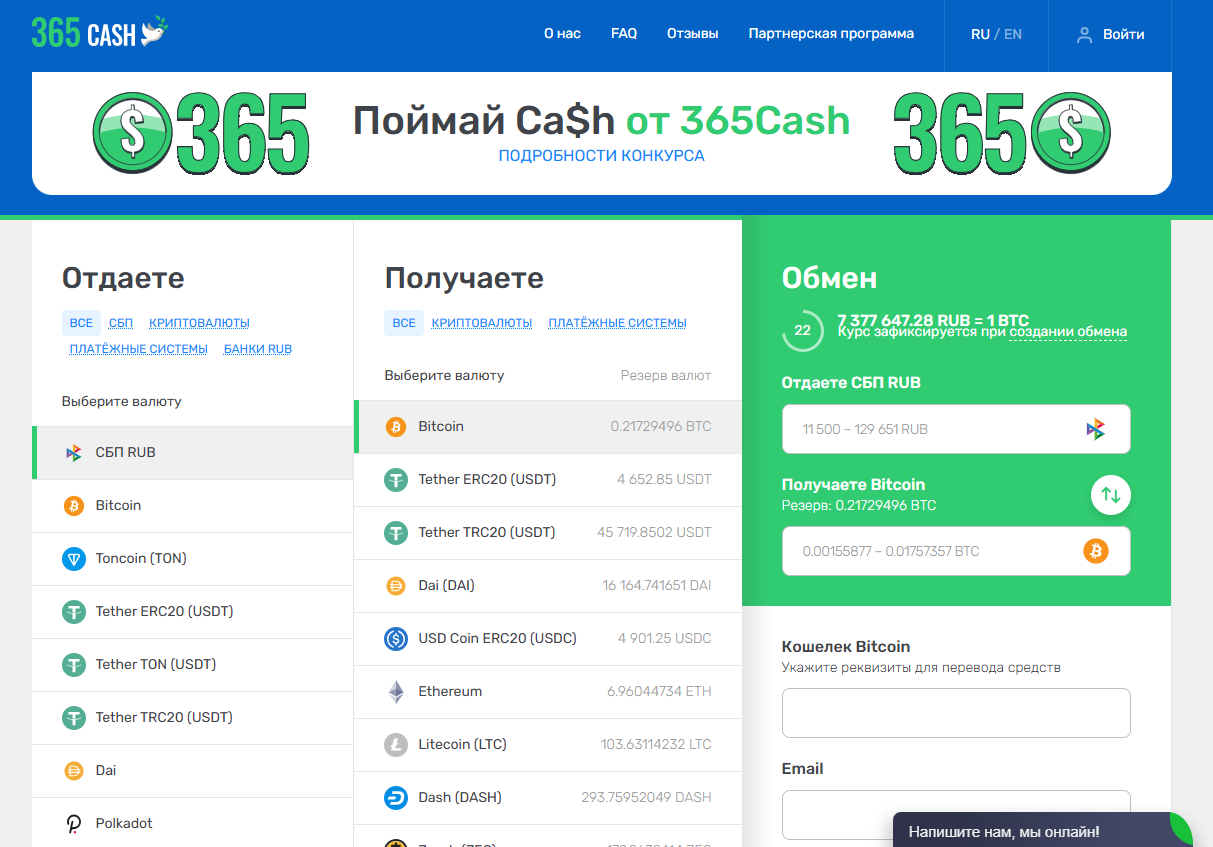
Task: Select the Платёжные системы filter under Отдаете
Action: pos(138,349)
